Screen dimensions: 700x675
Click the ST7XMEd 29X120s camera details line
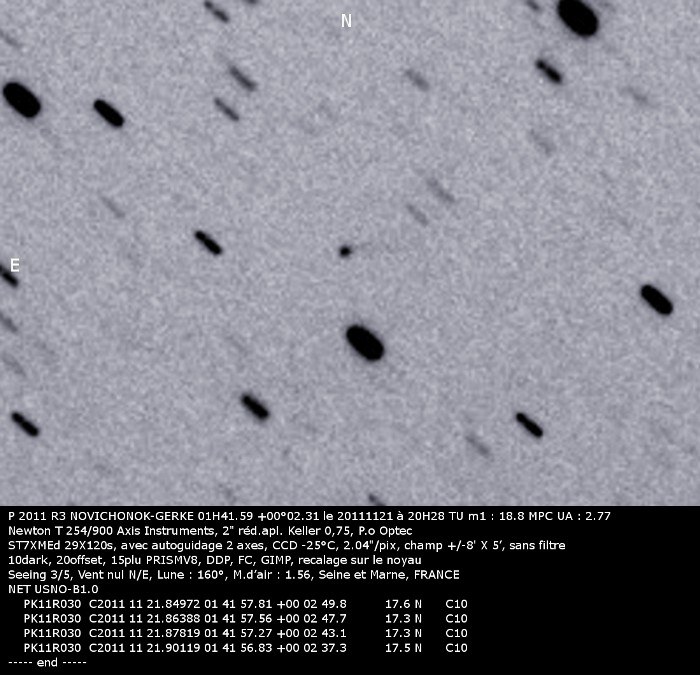coord(285,546)
